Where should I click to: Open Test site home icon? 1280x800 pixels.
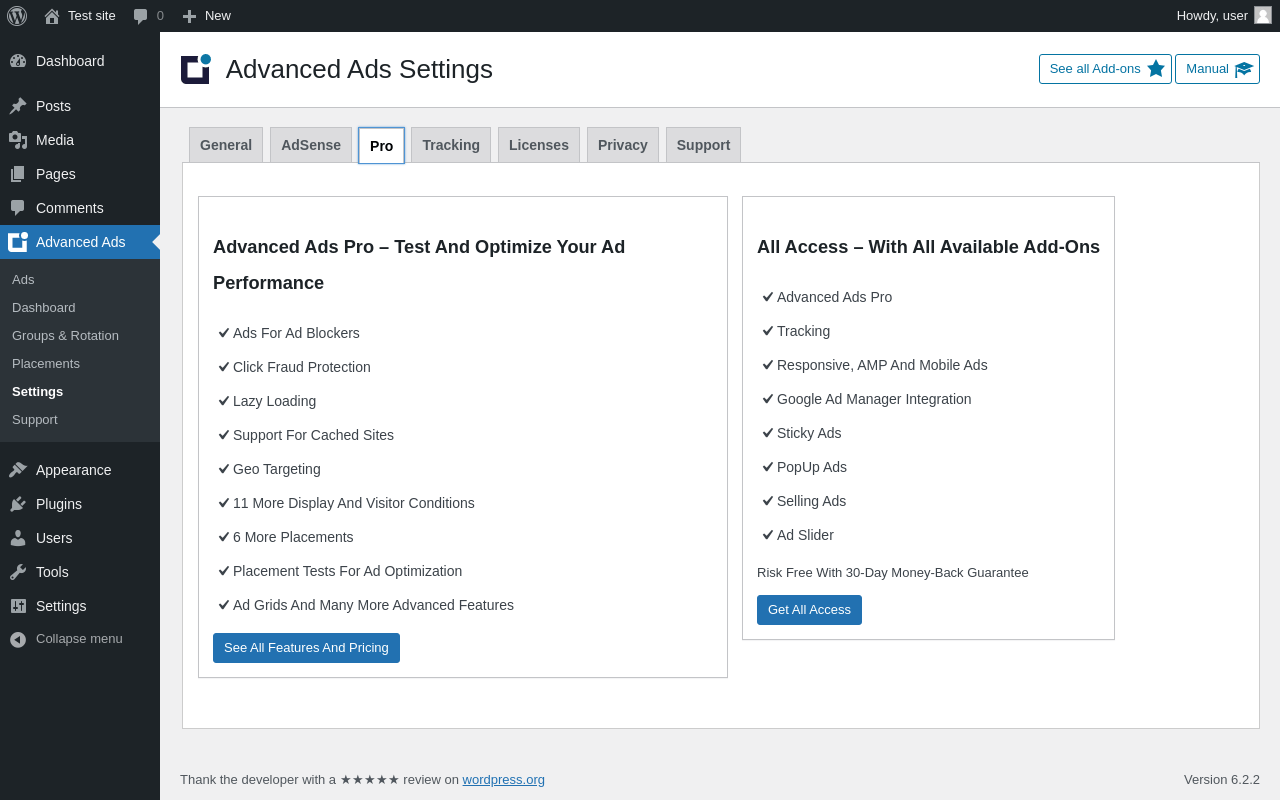tap(52, 16)
